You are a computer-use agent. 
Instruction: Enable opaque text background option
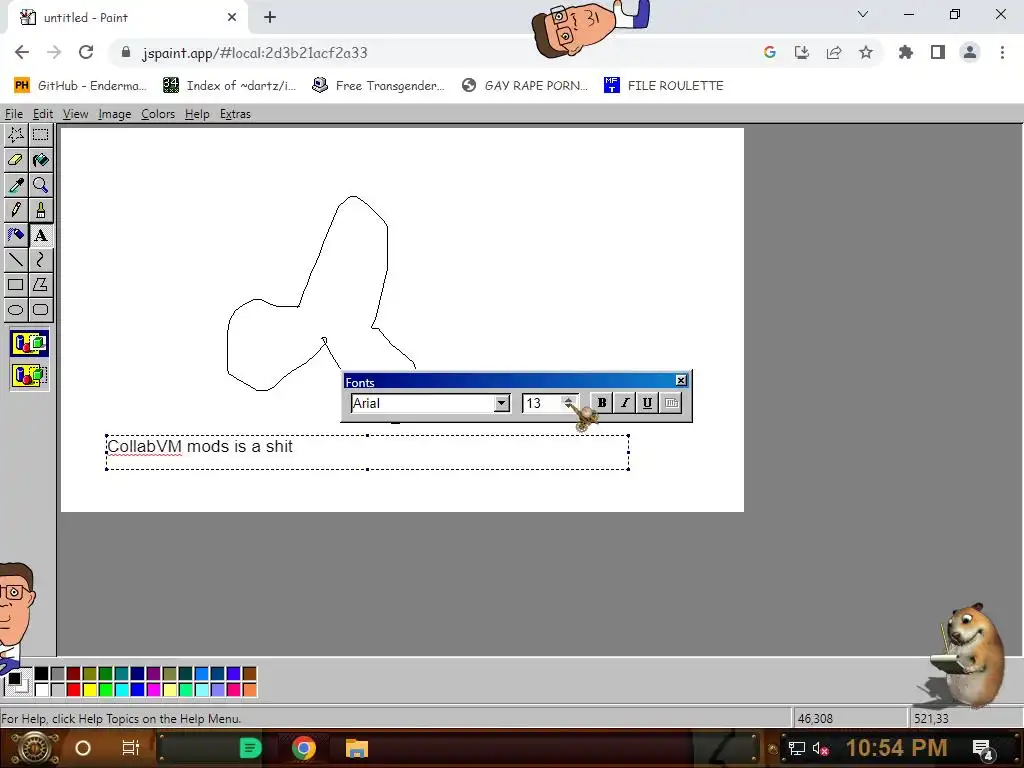[x=29, y=344]
